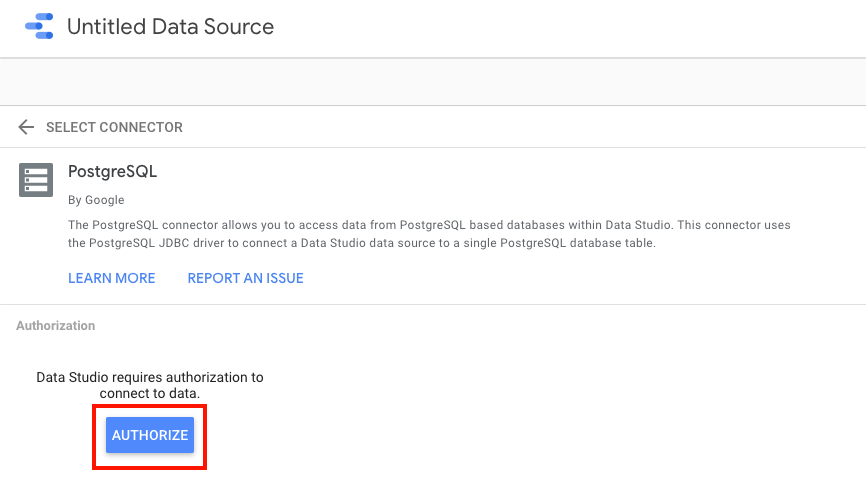Click the Data Studio logo icon
The image size is (866, 483).
tap(38, 27)
